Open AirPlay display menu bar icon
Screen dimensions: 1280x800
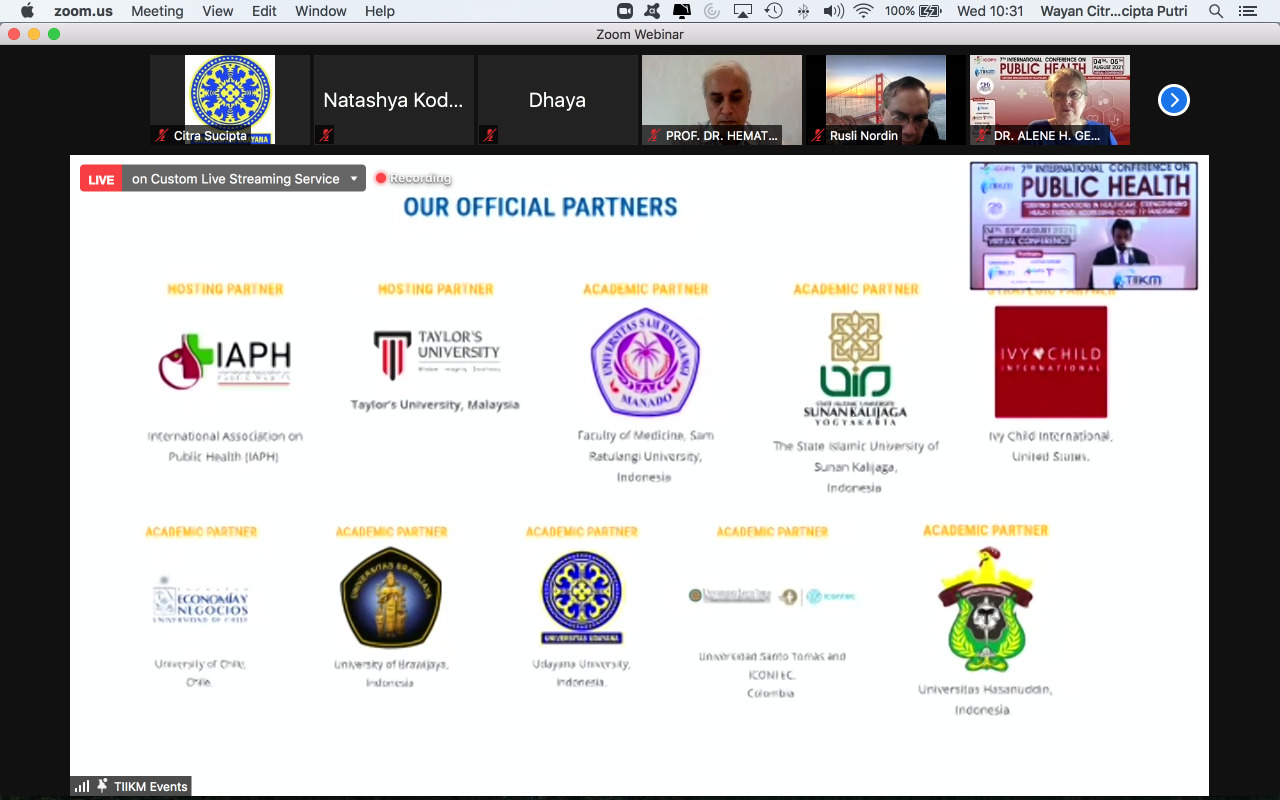point(742,11)
